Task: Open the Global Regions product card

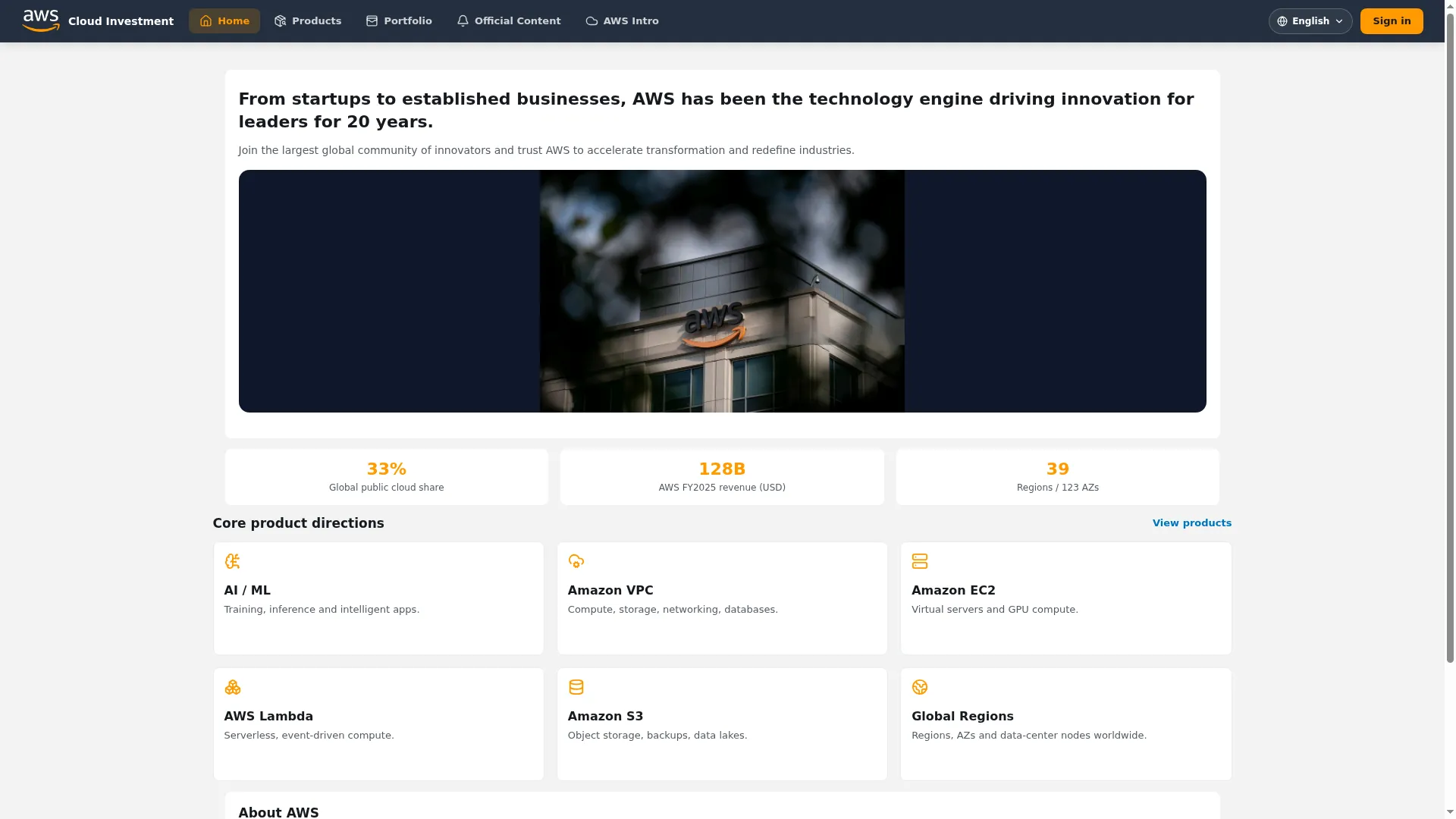Action: click(x=1066, y=724)
